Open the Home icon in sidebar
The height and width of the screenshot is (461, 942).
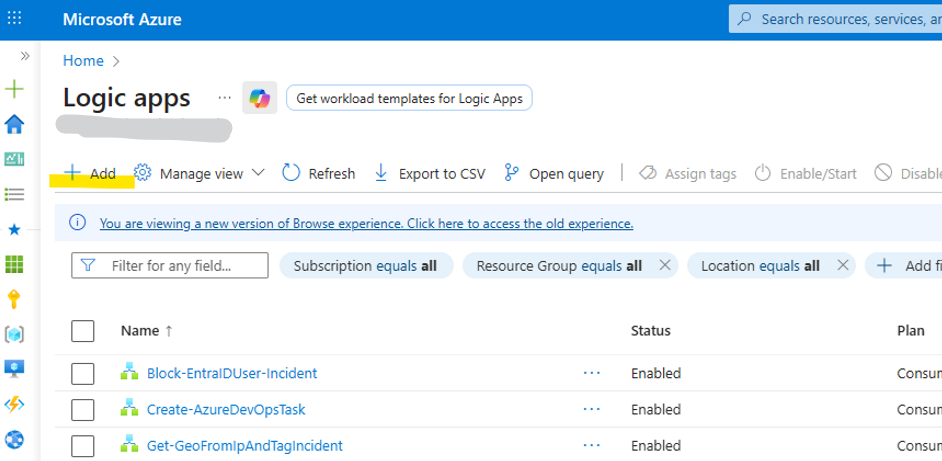click(x=14, y=124)
